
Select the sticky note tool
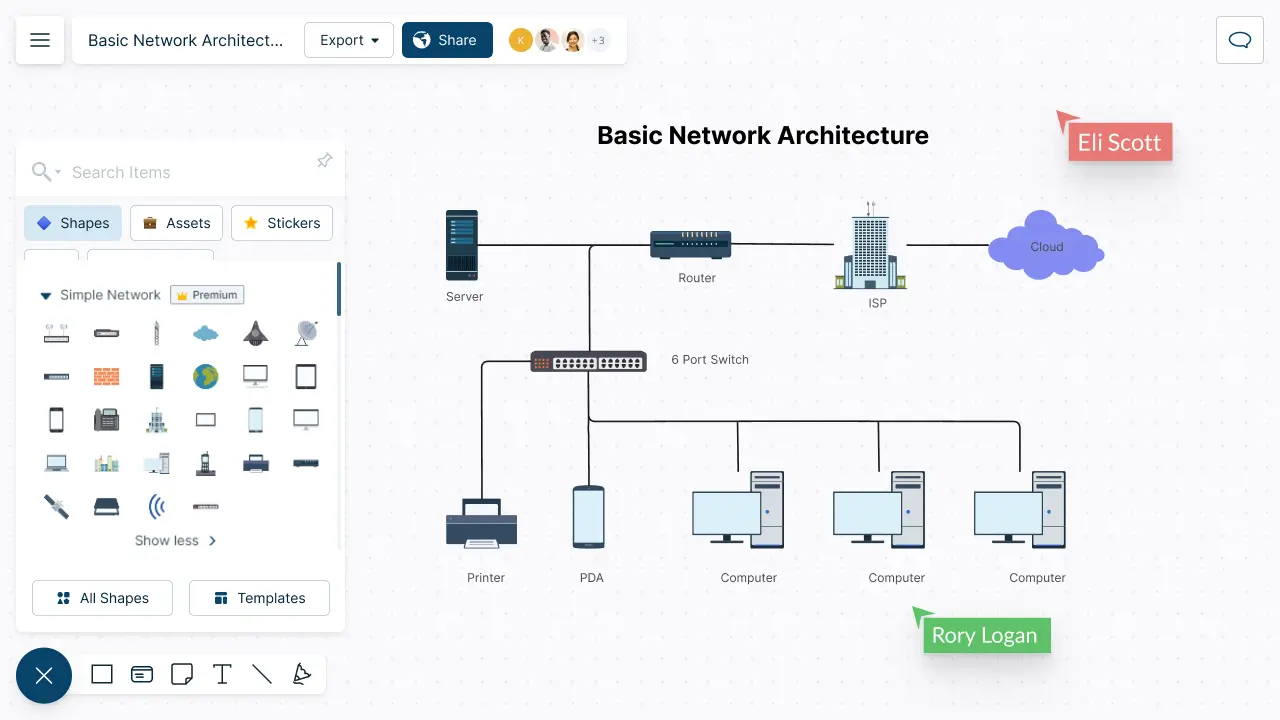click(x=182, y=674)
